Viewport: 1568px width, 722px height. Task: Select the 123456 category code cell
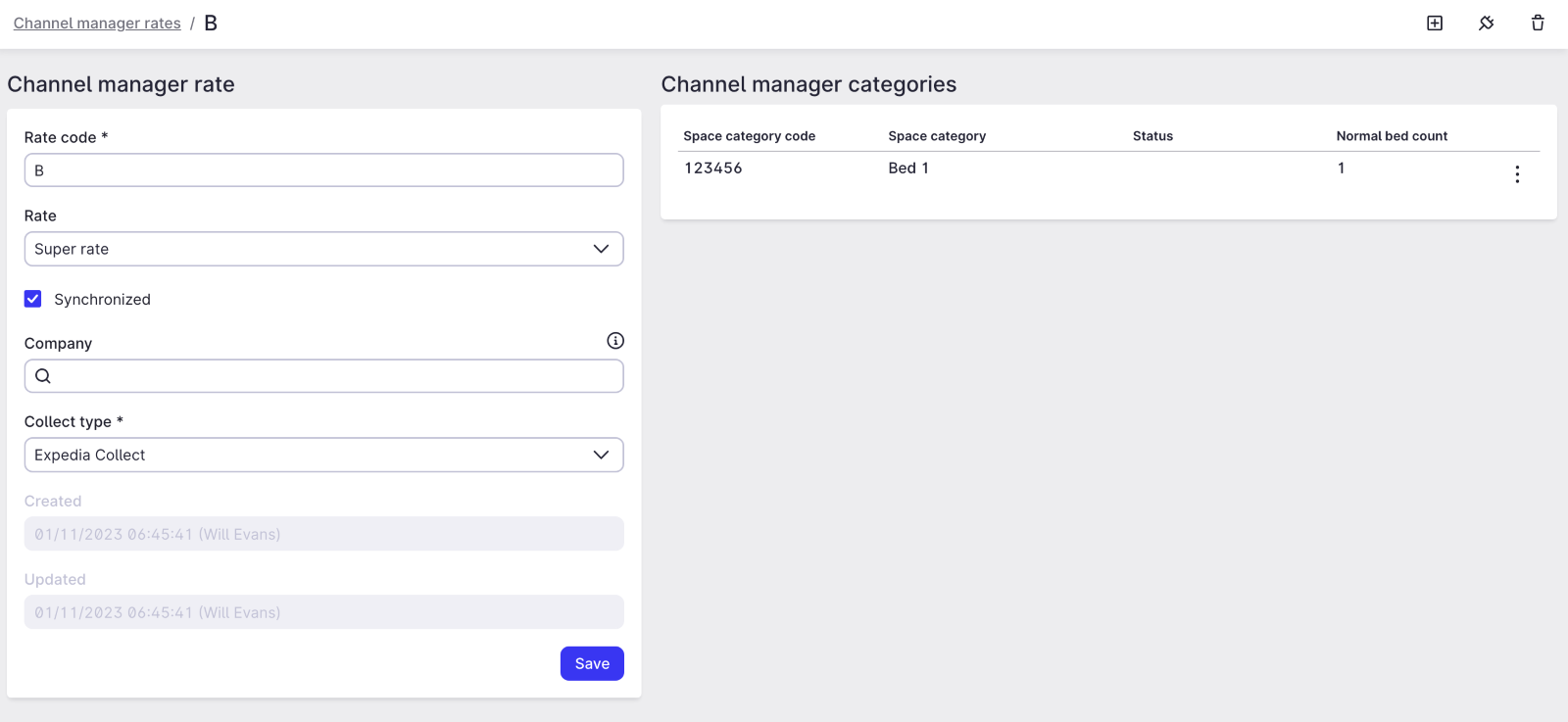coord(713,168)
